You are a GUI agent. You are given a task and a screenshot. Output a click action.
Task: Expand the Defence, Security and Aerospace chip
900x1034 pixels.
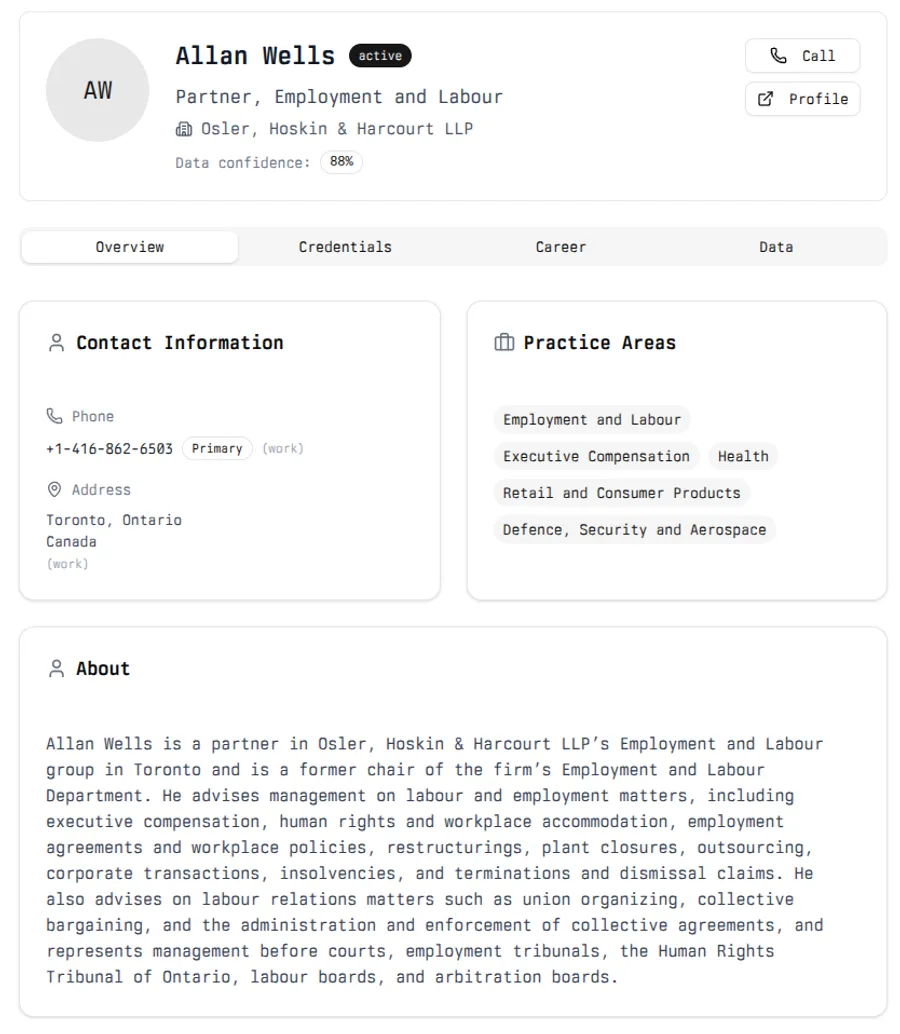634,530
